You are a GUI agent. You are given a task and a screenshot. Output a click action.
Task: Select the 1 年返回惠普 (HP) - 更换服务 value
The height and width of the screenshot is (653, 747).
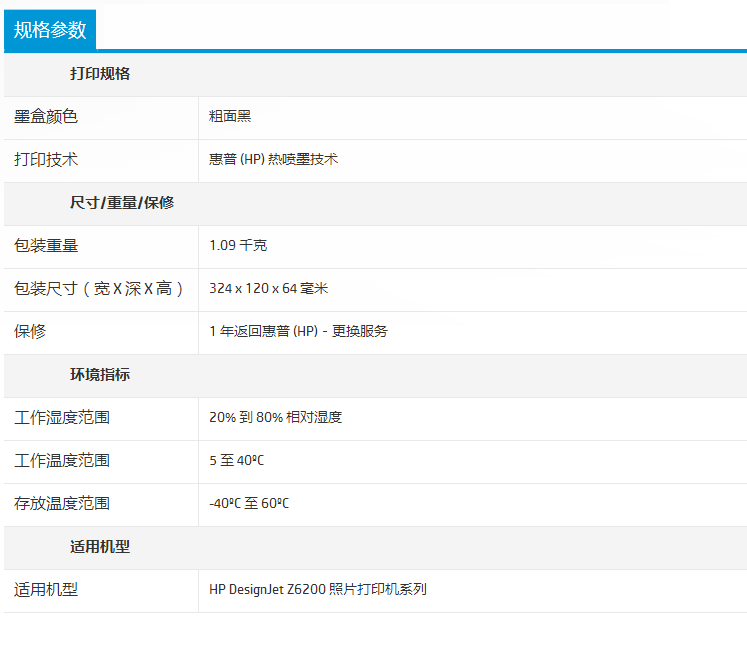click(x=299, y=331)
